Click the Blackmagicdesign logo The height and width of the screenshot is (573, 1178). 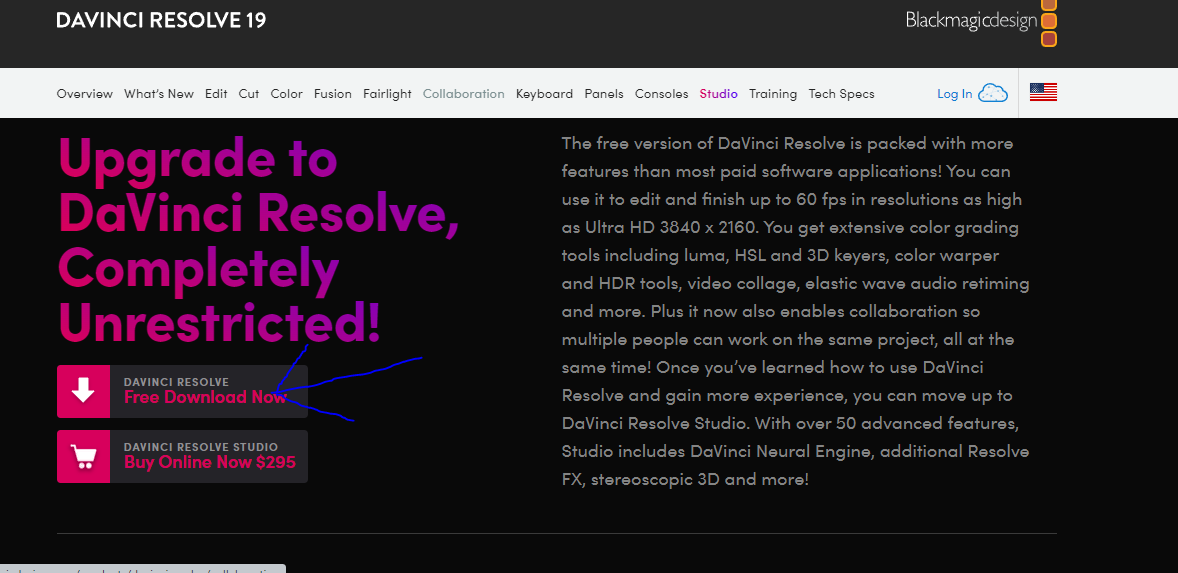pyautogui.click(x=981, y=21)
